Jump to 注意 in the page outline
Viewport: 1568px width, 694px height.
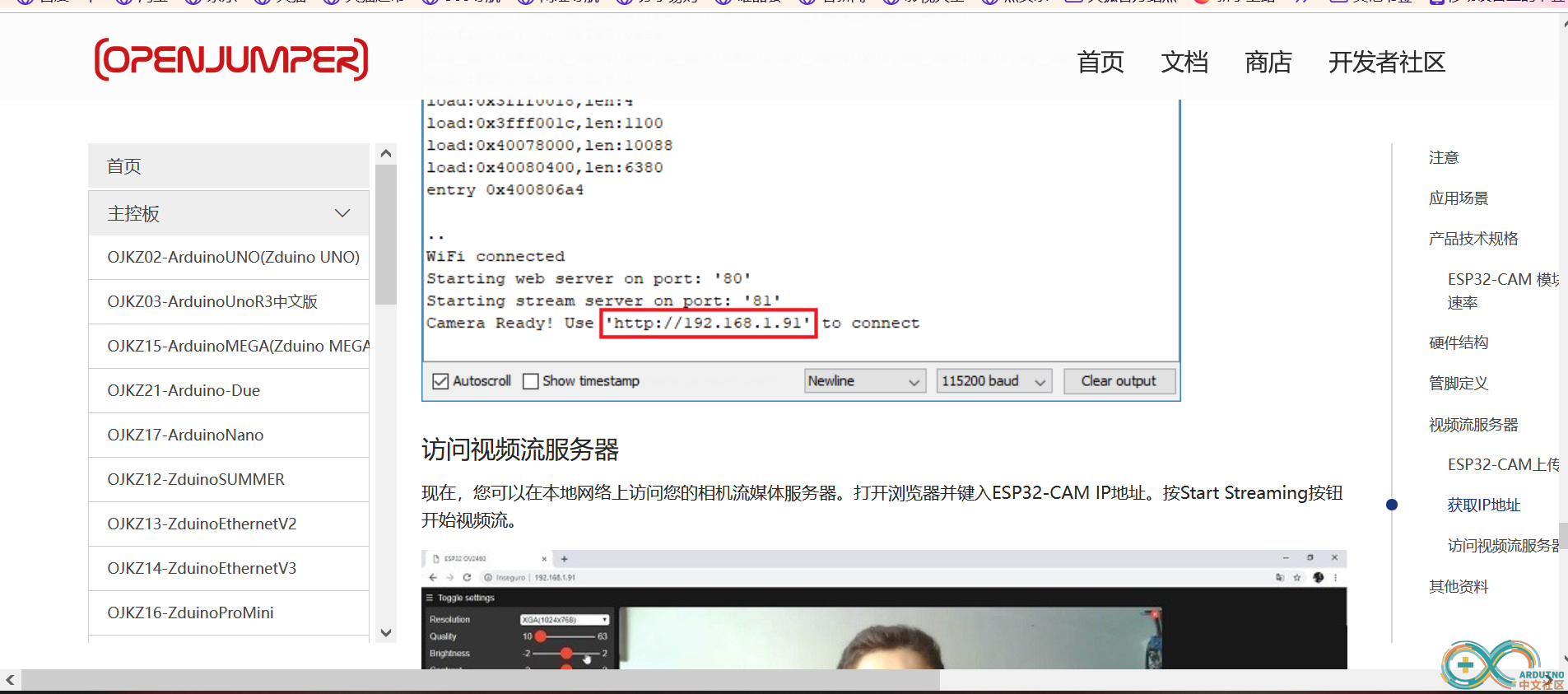click(x=1444, y=157)
